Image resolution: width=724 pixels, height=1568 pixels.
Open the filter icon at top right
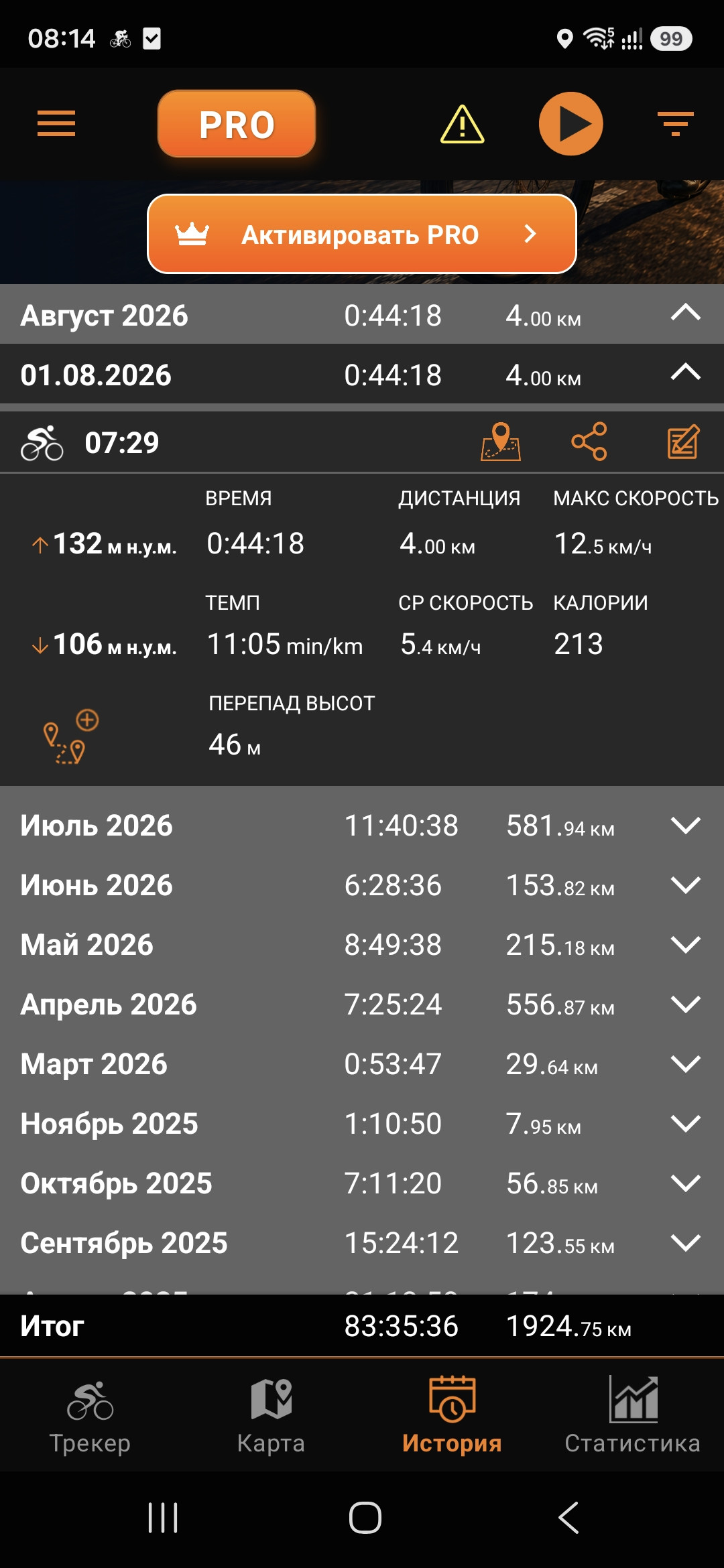675,124
